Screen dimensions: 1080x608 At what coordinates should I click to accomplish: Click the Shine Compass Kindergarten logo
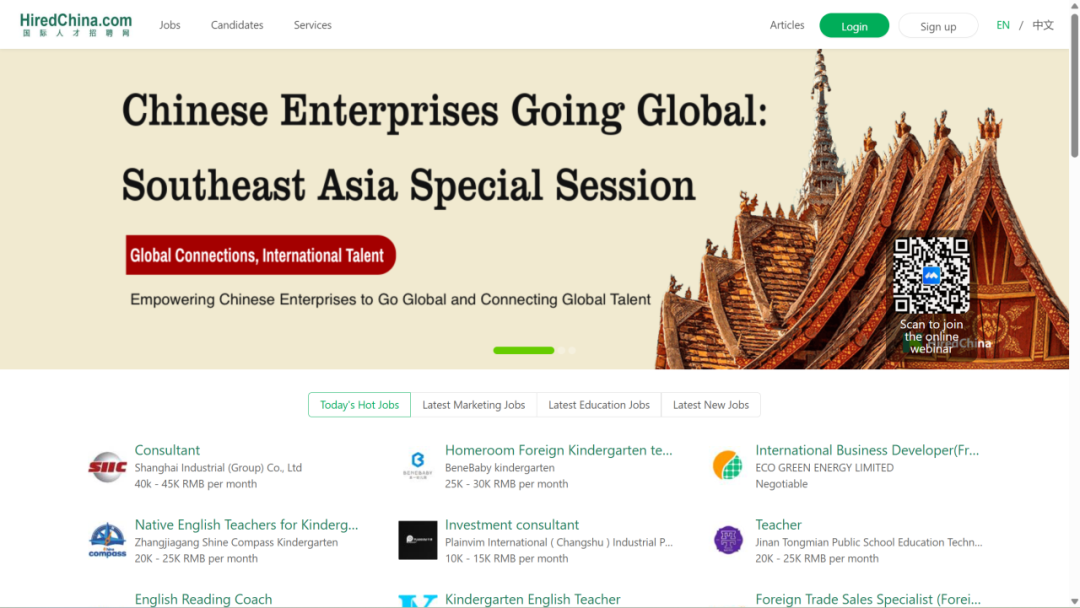(107, 541)
